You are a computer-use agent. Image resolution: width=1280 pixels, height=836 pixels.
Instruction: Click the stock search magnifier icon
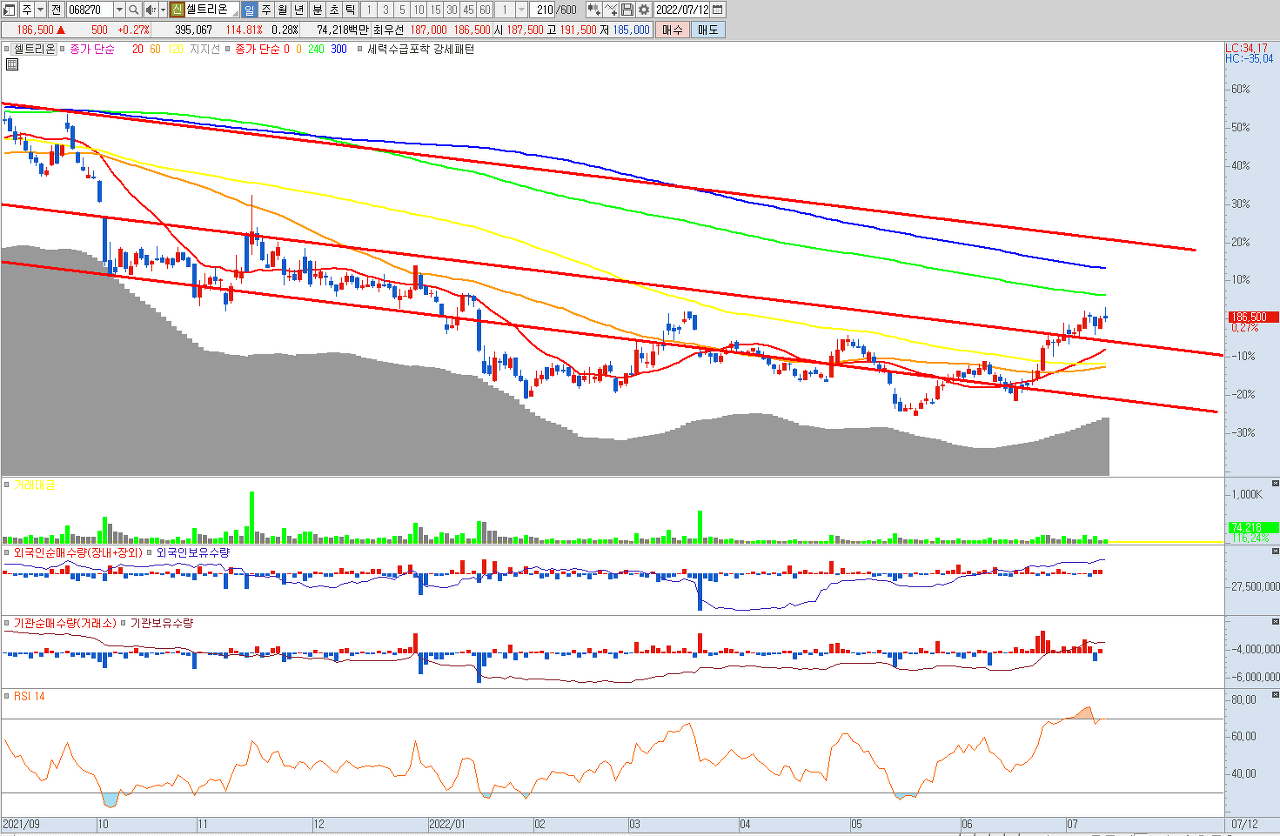tap(132, 10)
